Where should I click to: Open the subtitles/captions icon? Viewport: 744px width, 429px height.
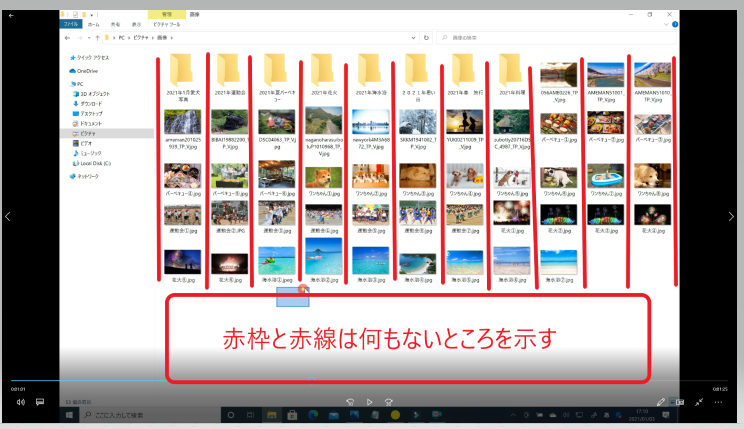click(x=41, y=402)
